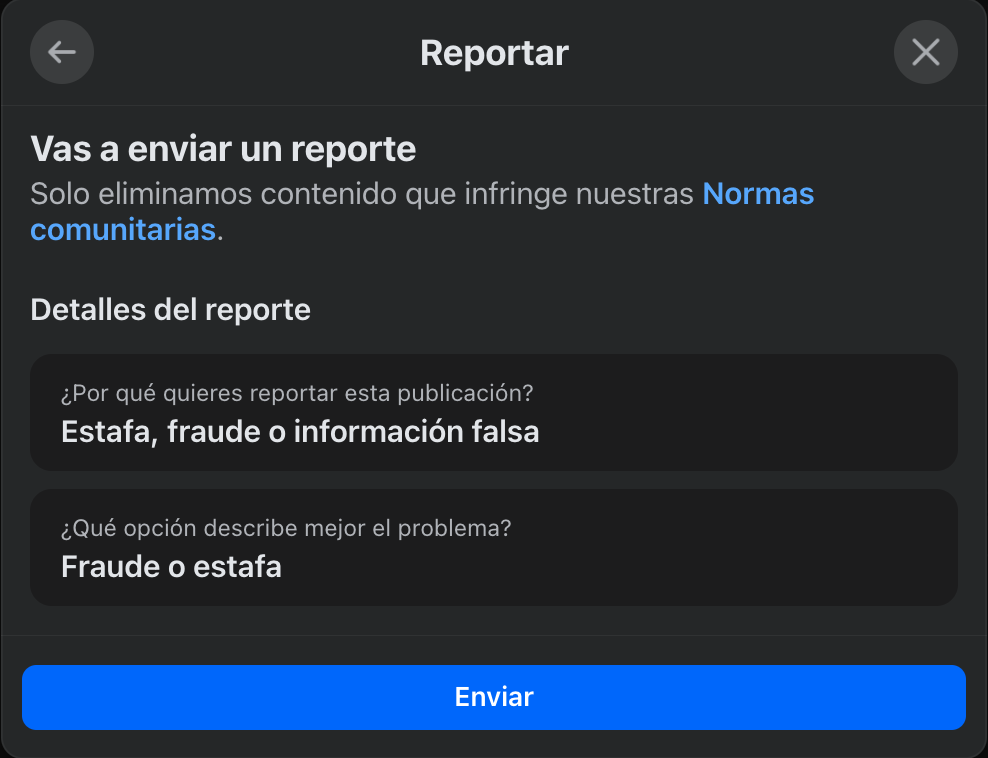Screen dimensions: 988x758
Task: Click the word "comunitarias" in the link
Action: coord(123,230)
